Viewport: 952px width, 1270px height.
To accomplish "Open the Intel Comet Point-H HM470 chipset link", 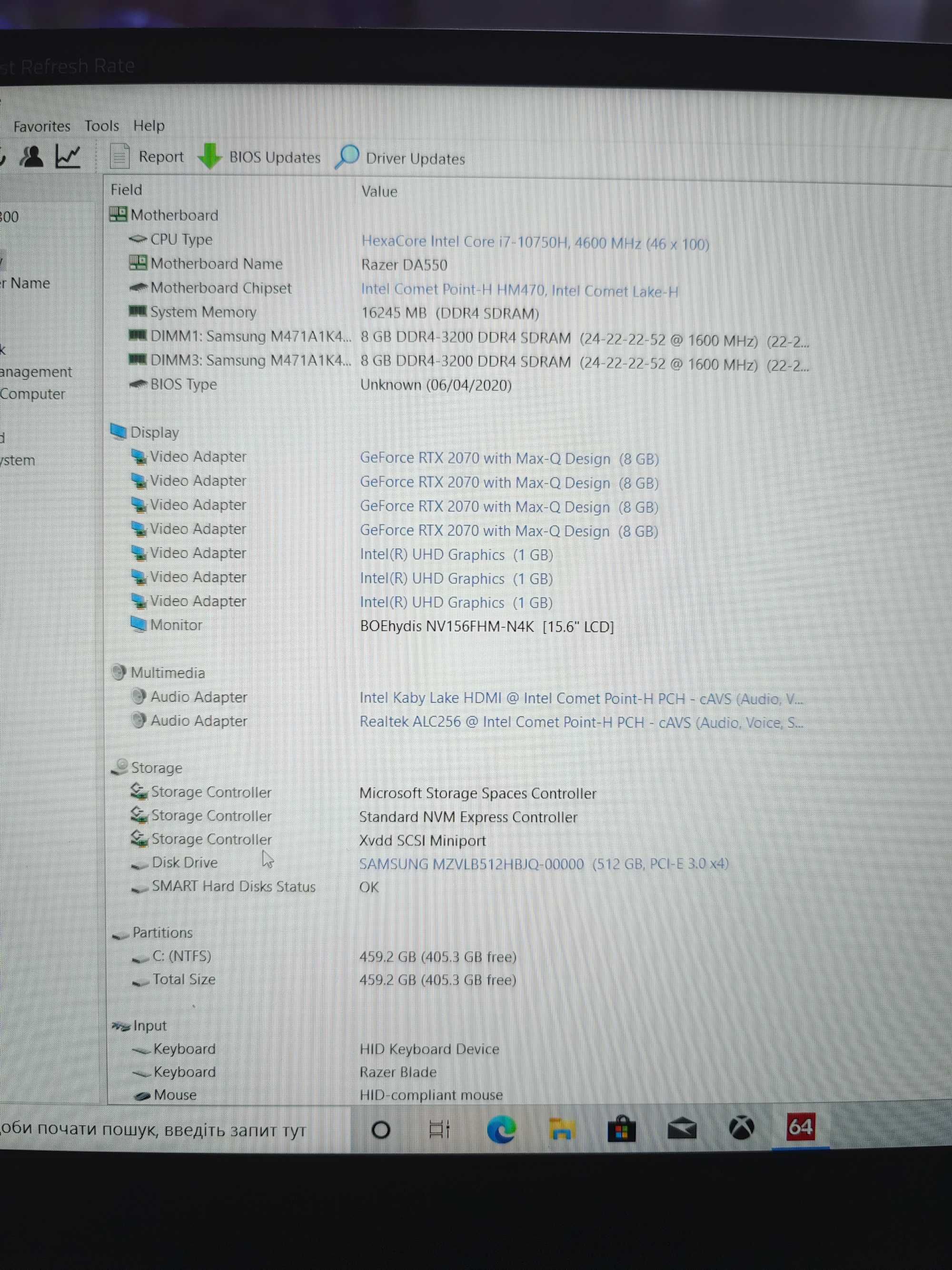I will tap(519, 290).
